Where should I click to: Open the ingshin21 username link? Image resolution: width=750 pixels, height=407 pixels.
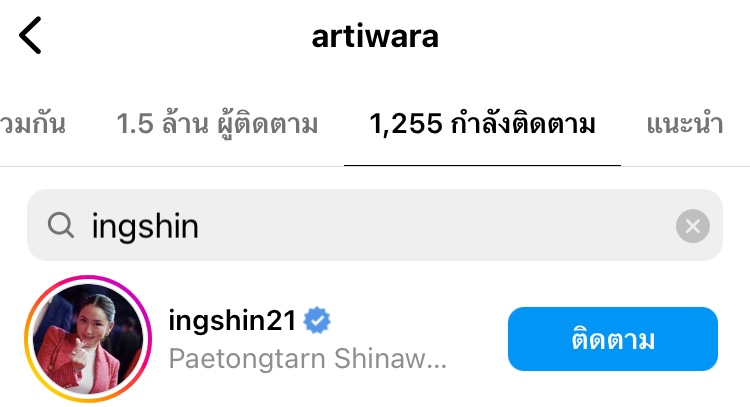[232, 320]
